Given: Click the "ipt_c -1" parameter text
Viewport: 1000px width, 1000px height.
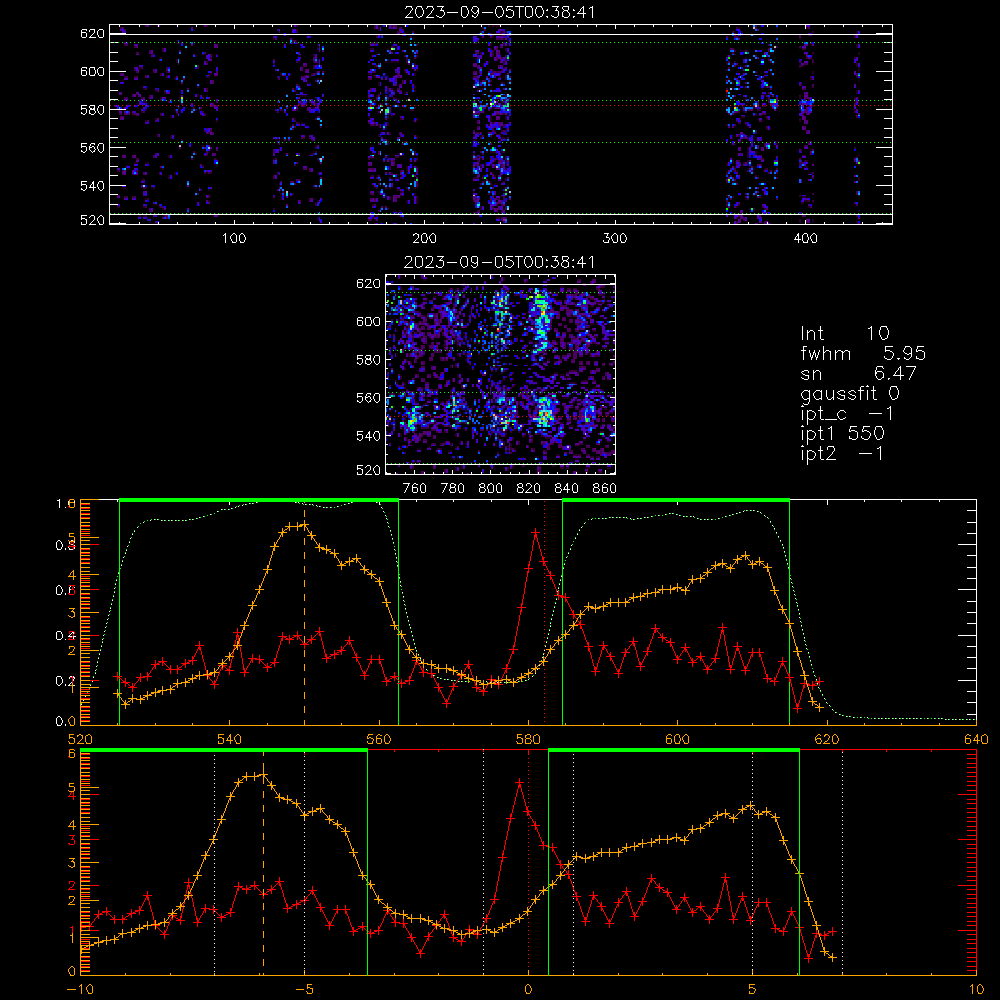Looking at the screenshot, I should click(x=847, y=414).
